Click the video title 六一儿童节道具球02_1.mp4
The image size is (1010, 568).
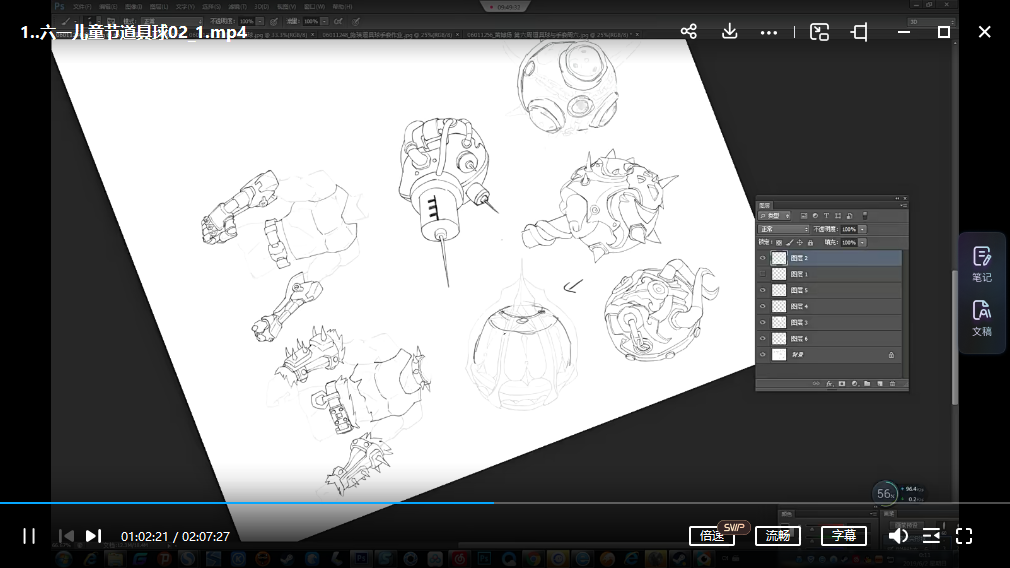(133, 32)
